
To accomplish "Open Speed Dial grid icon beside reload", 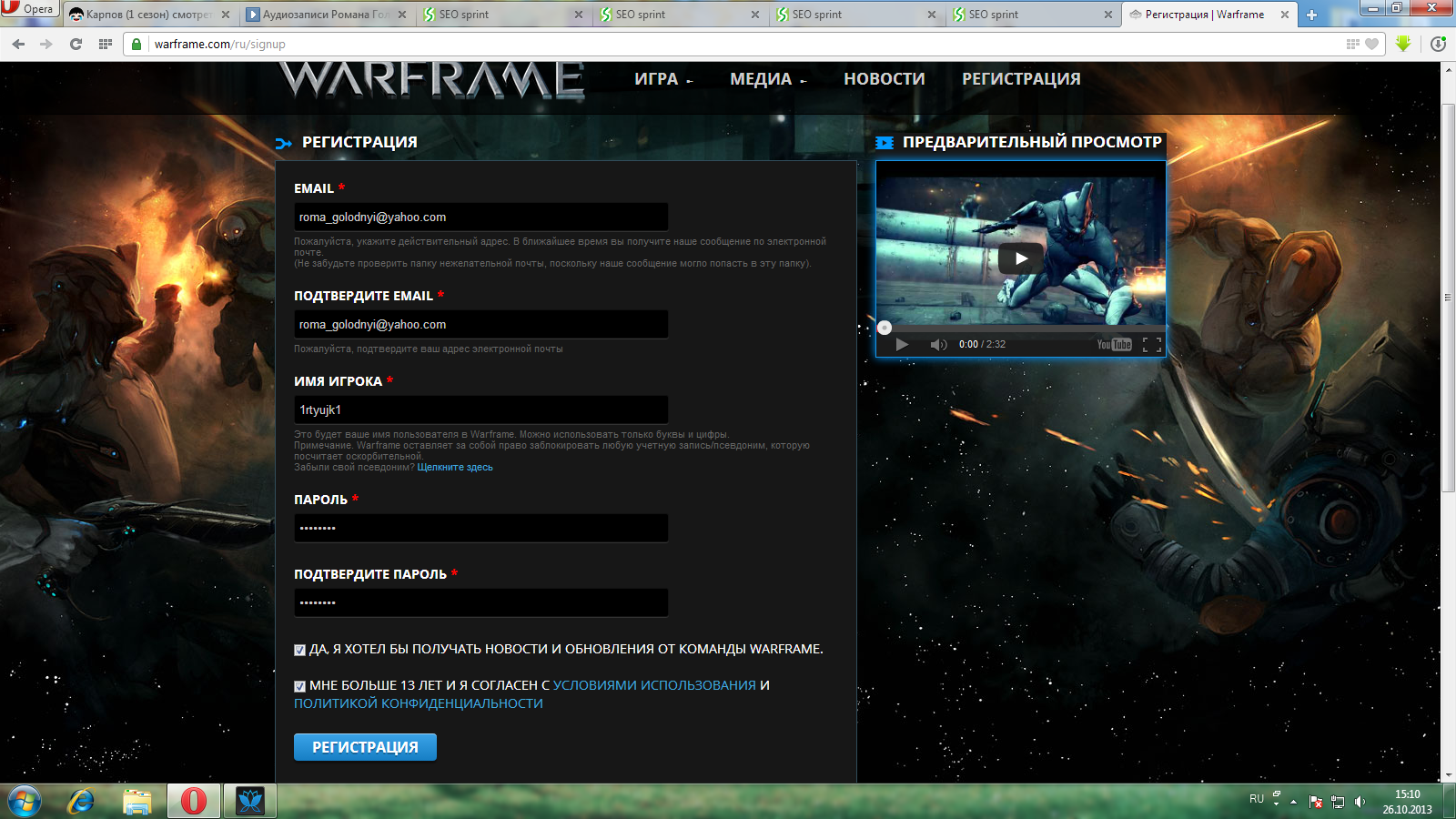I will point(106,44).
